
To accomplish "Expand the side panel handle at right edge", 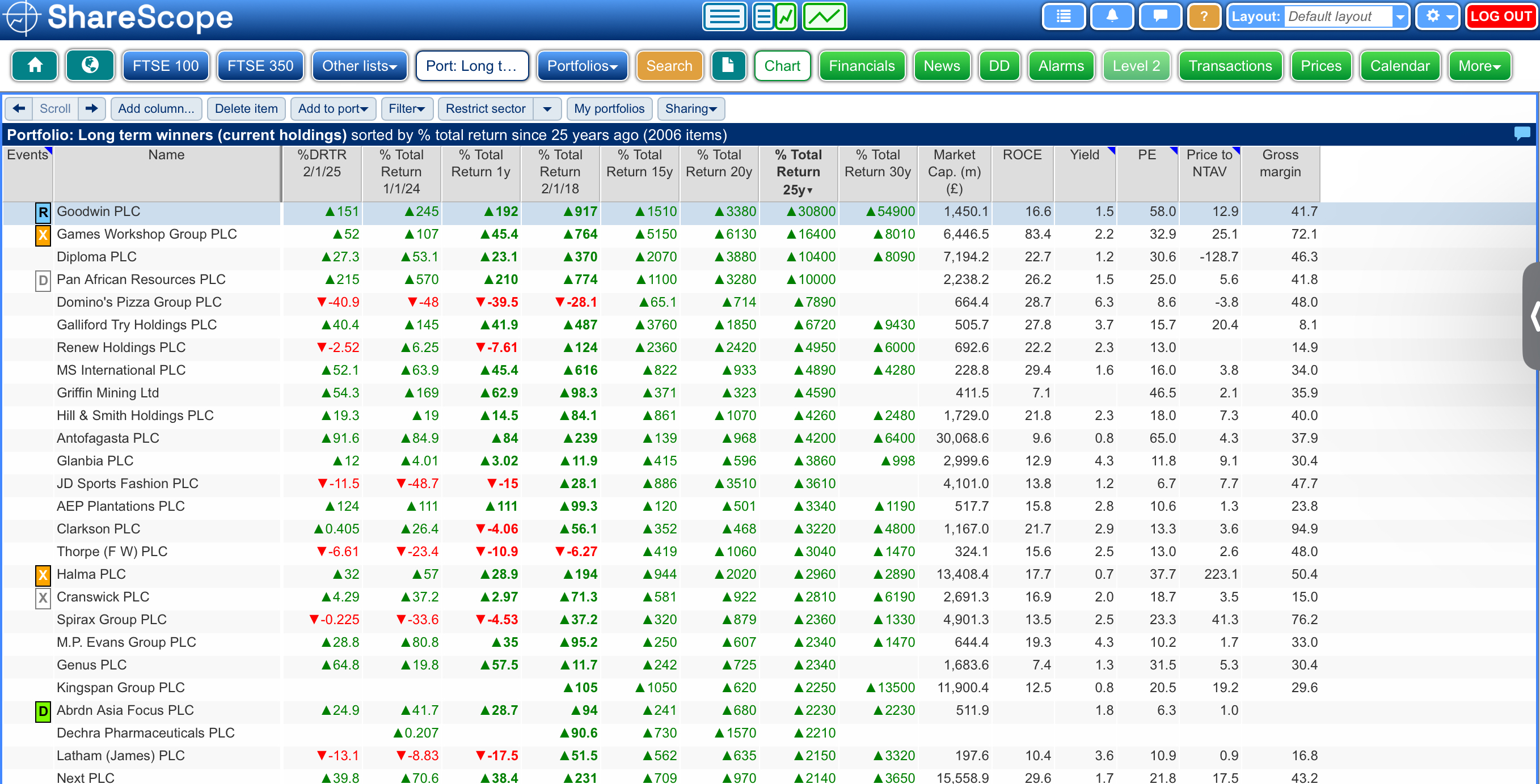I will [x=1531, y=316].
